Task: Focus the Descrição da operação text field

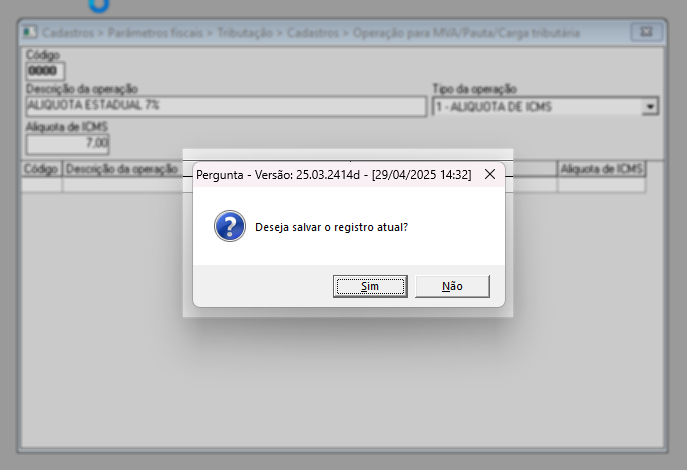Action: pos(226,106)
